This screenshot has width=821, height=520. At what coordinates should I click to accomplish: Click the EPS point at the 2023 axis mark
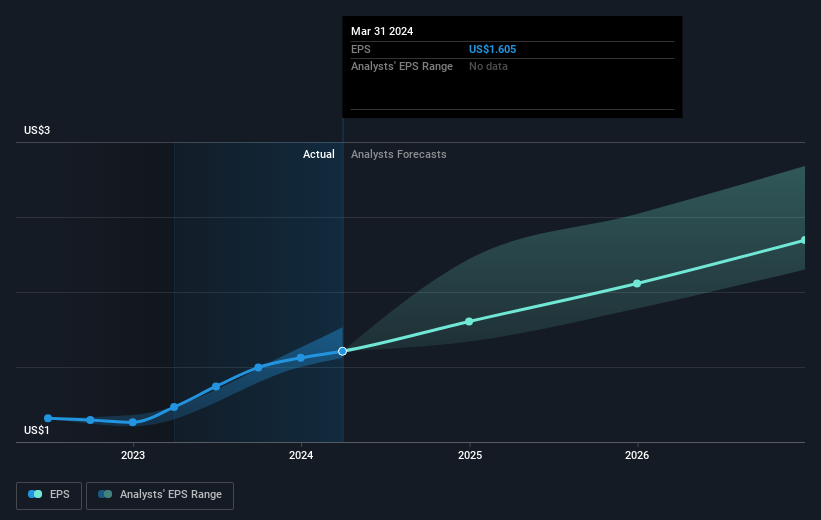point(132,422)
